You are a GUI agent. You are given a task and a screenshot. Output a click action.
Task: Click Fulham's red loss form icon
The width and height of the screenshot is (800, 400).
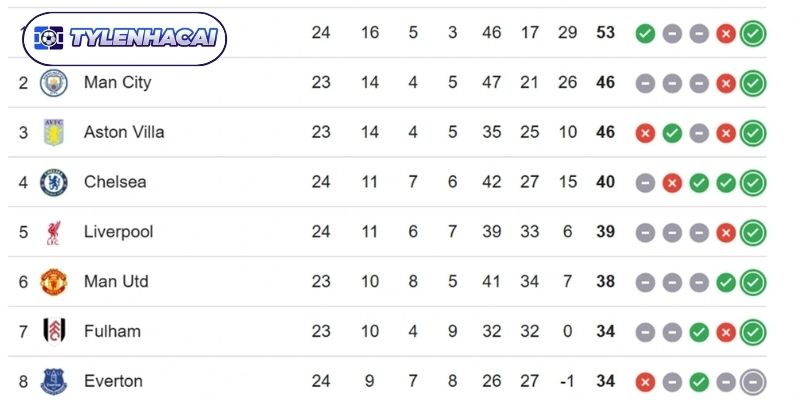pos(726,332)
